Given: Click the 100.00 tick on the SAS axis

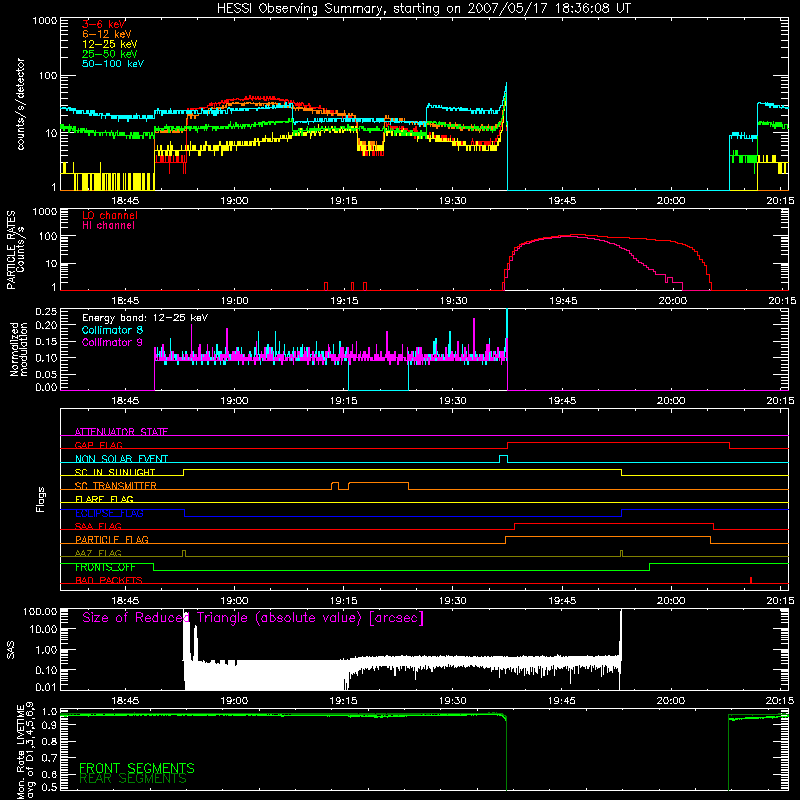Looking at the screenshot, I should click(x=40, y=612).
